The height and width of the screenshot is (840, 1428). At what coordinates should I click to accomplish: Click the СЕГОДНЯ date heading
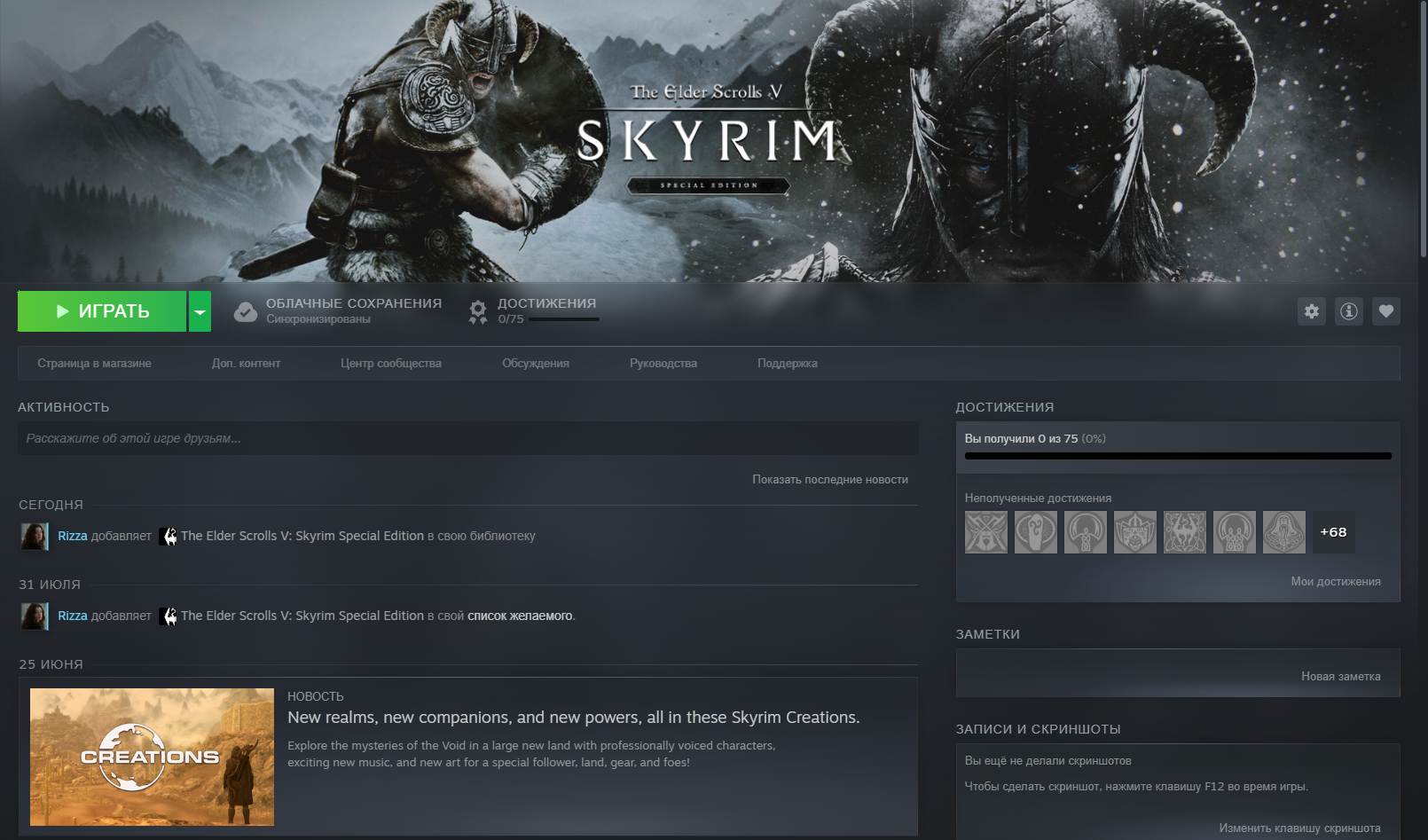(51, 505)
